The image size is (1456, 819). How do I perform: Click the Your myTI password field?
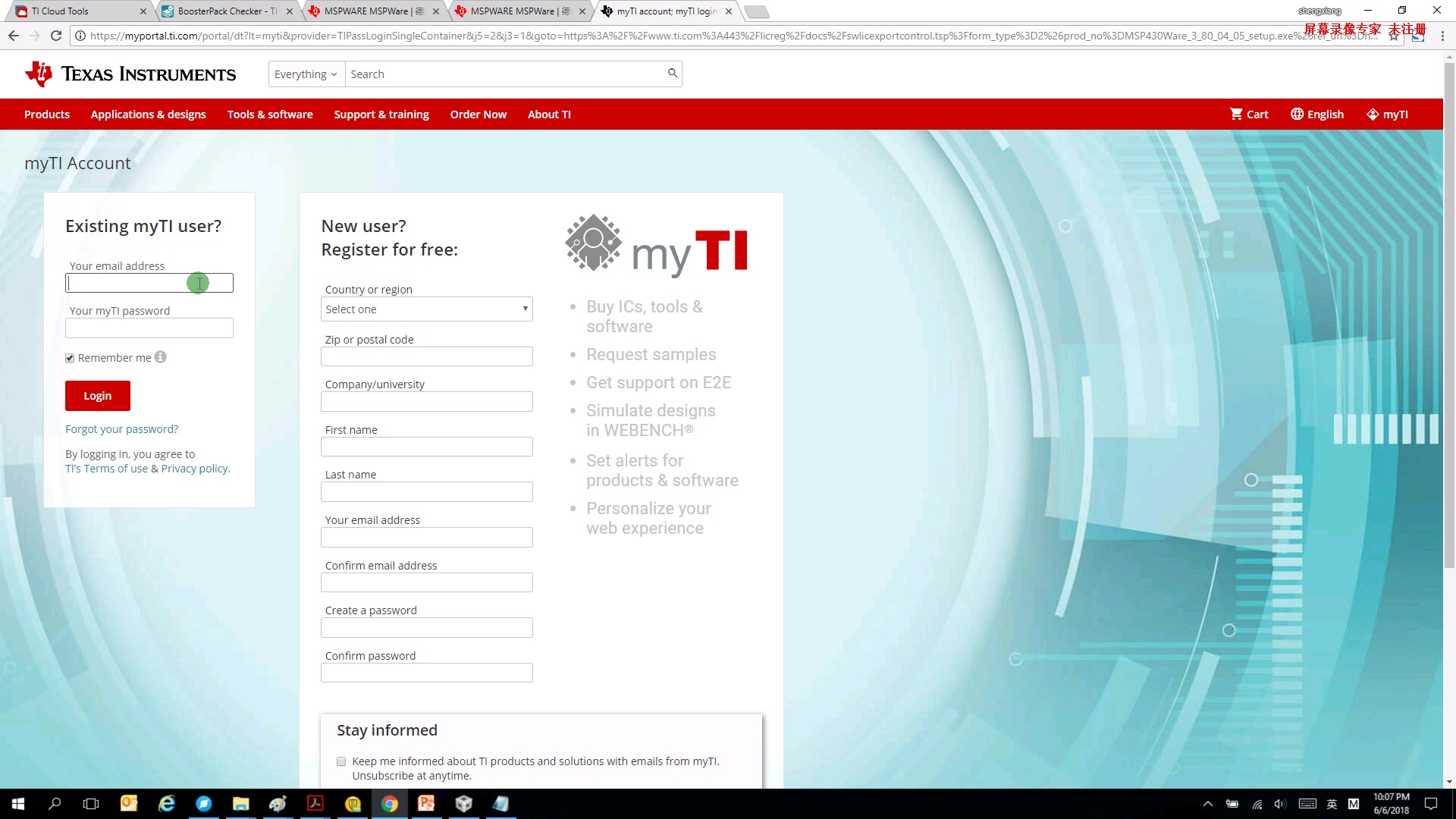(149, 328)
